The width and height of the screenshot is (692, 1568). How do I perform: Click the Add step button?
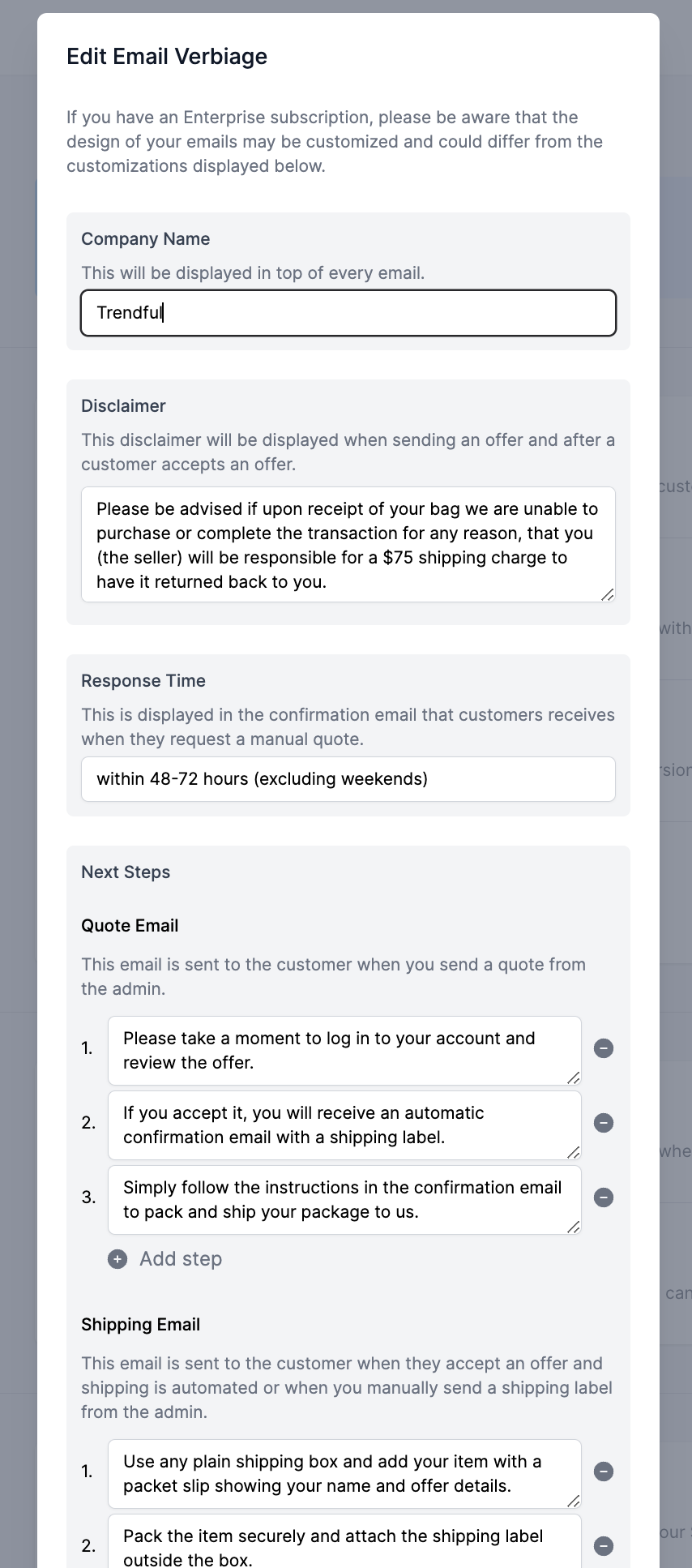pos(165,1259)
